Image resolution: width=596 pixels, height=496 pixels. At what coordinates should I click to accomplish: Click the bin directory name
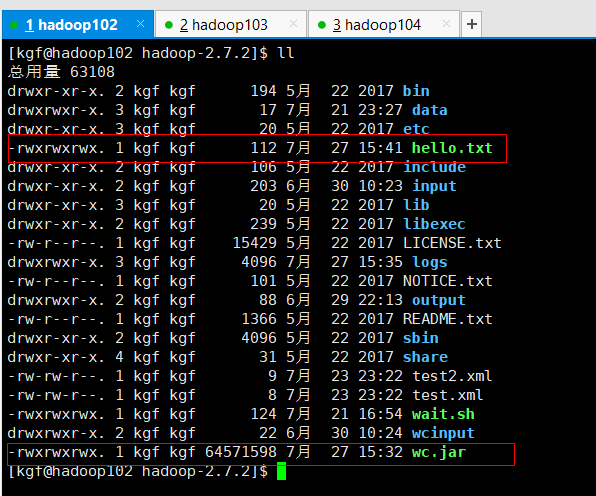tap(416, 91)
